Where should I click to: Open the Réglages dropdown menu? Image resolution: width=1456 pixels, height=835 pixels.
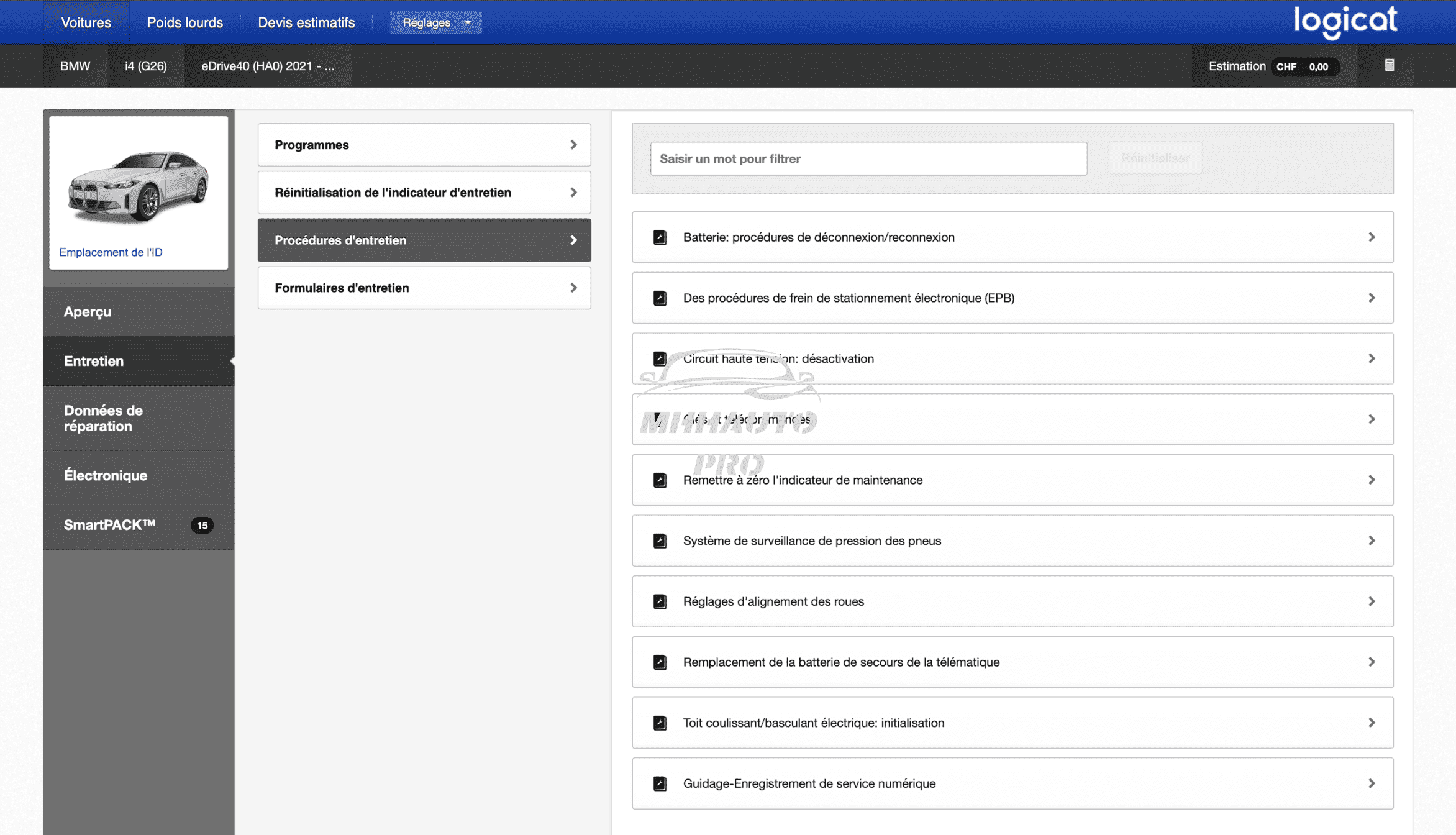[435, 22]
